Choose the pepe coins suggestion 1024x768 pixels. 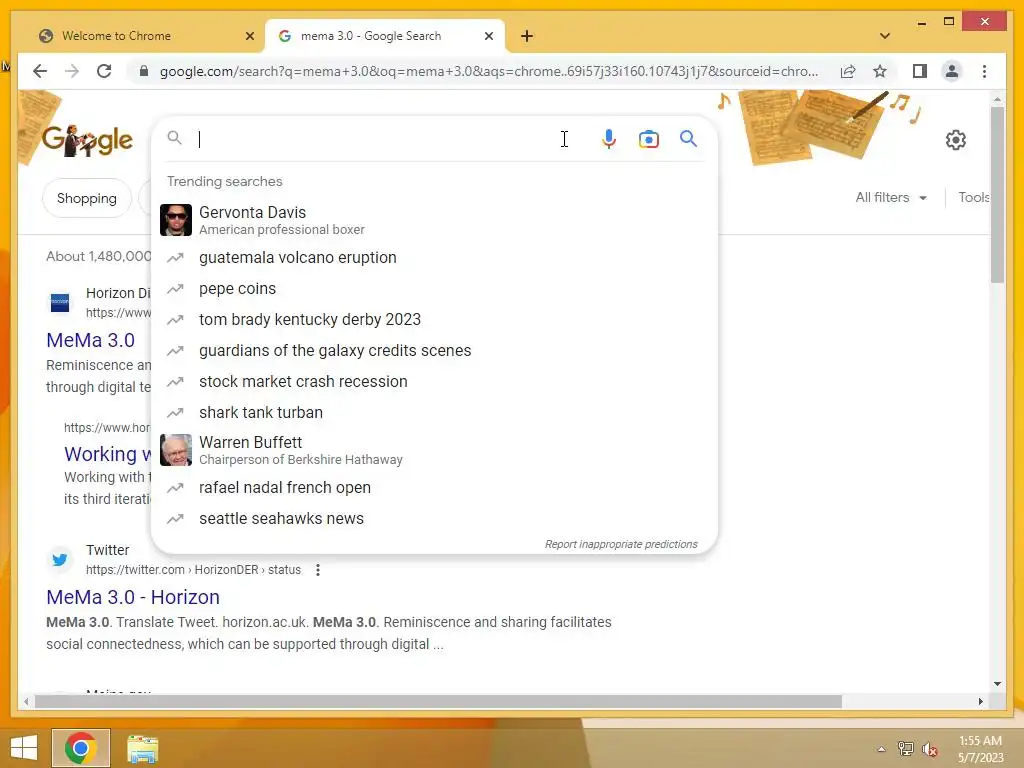[x=434, y=289]
